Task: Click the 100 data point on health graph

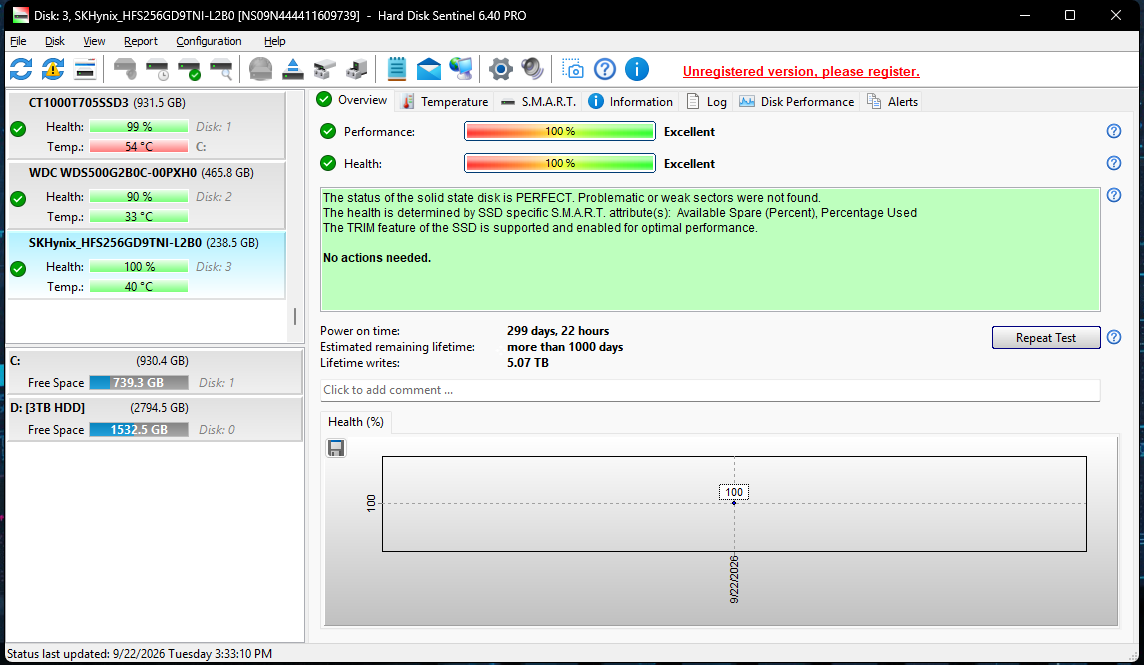Action: click(x=734, y=503)
